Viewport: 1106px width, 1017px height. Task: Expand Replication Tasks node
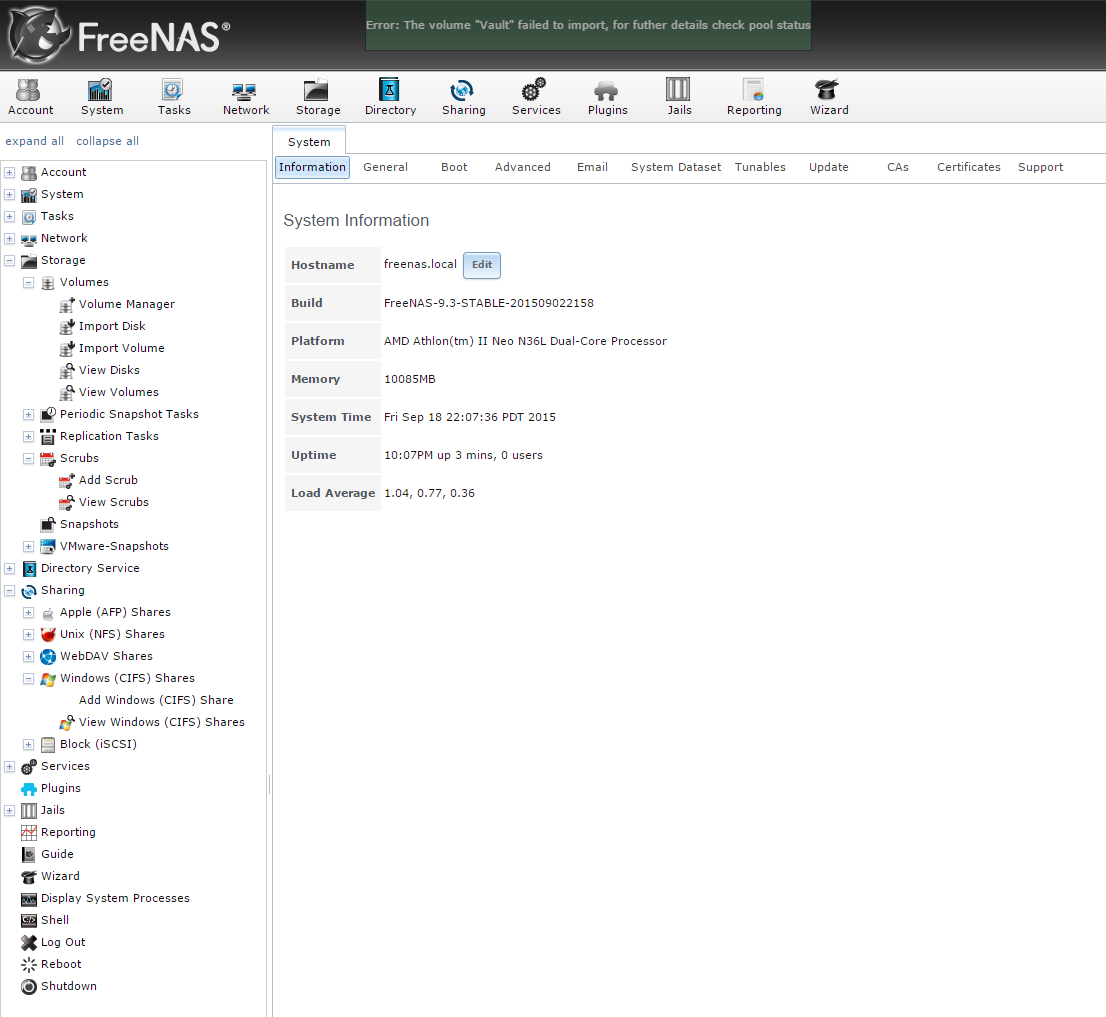(28, 437)
